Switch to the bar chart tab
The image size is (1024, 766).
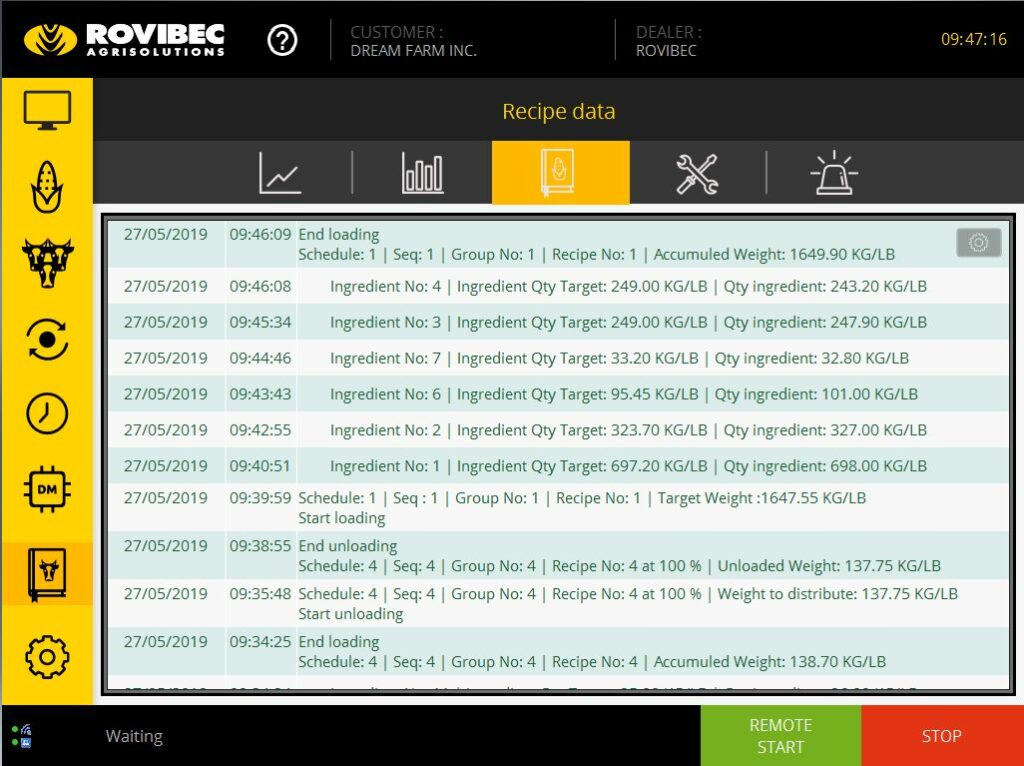pyautogui.click(x=423, y=173)
